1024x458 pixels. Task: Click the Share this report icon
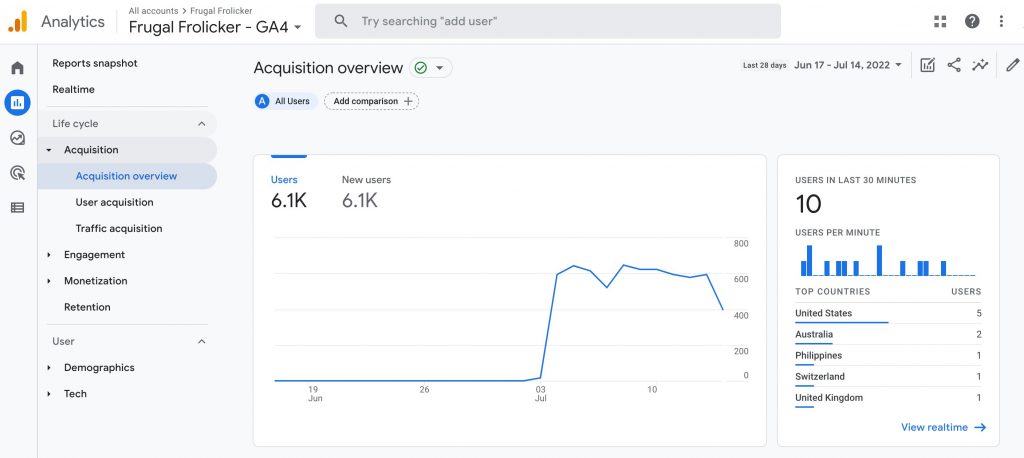click(x=954, y=65)
